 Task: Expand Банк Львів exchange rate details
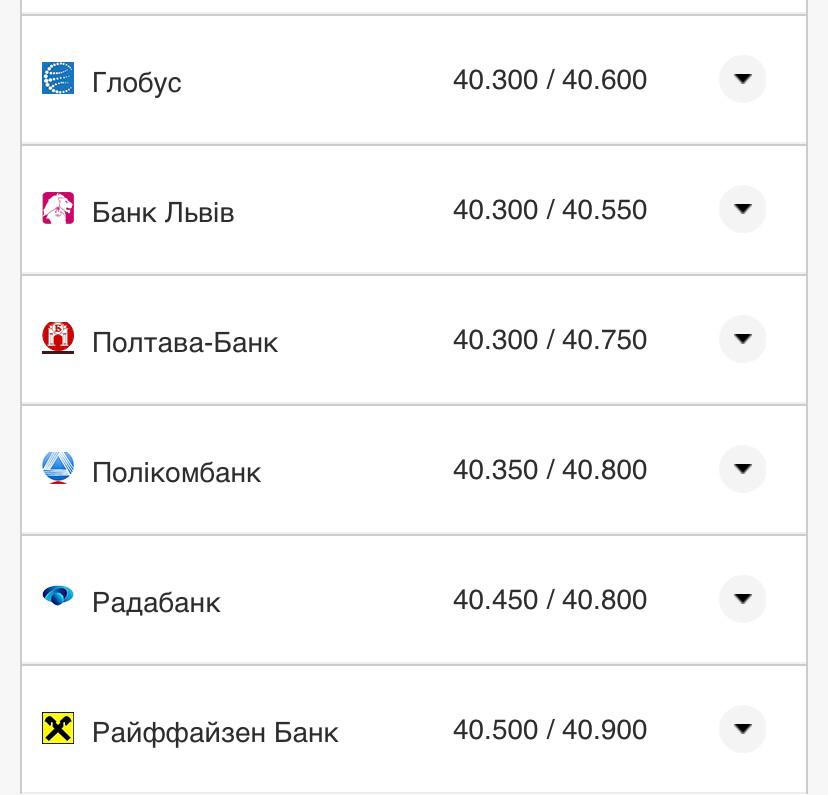pyautogui.click(x=742, y=209)
